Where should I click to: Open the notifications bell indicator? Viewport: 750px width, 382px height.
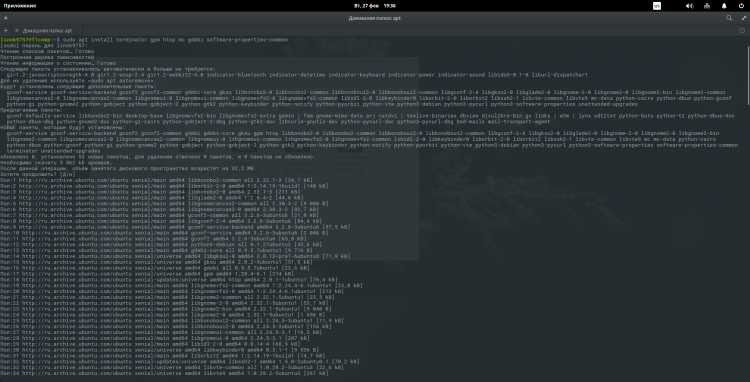724,6
